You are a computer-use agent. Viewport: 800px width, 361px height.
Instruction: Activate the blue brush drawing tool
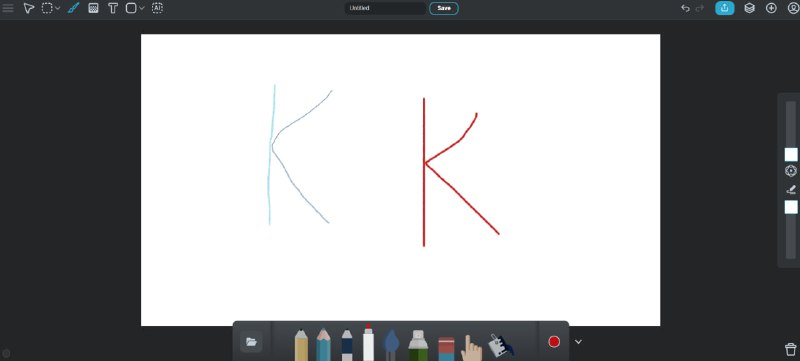coord(73,8)
